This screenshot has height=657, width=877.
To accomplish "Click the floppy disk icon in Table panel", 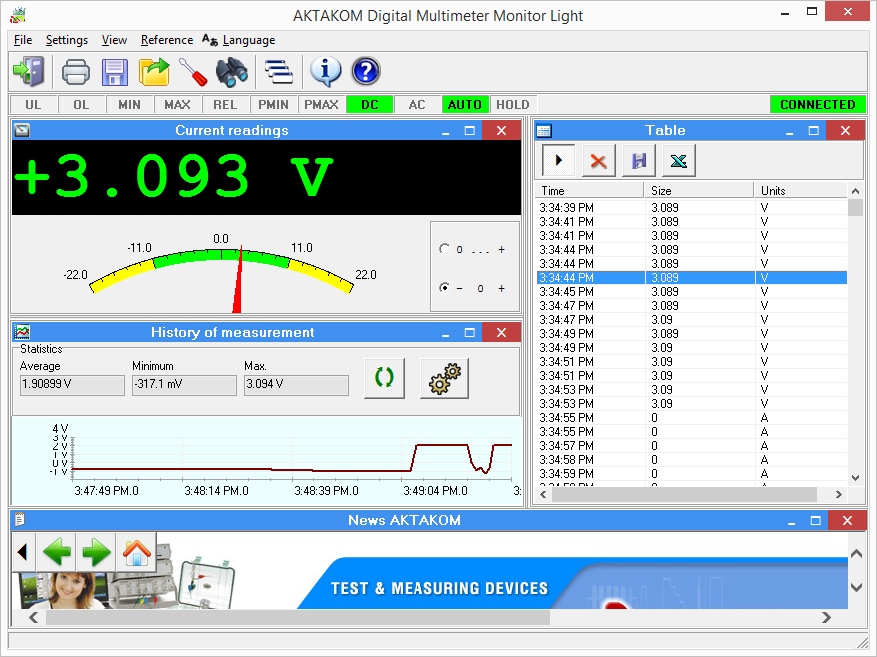I will tap(638, 160).
